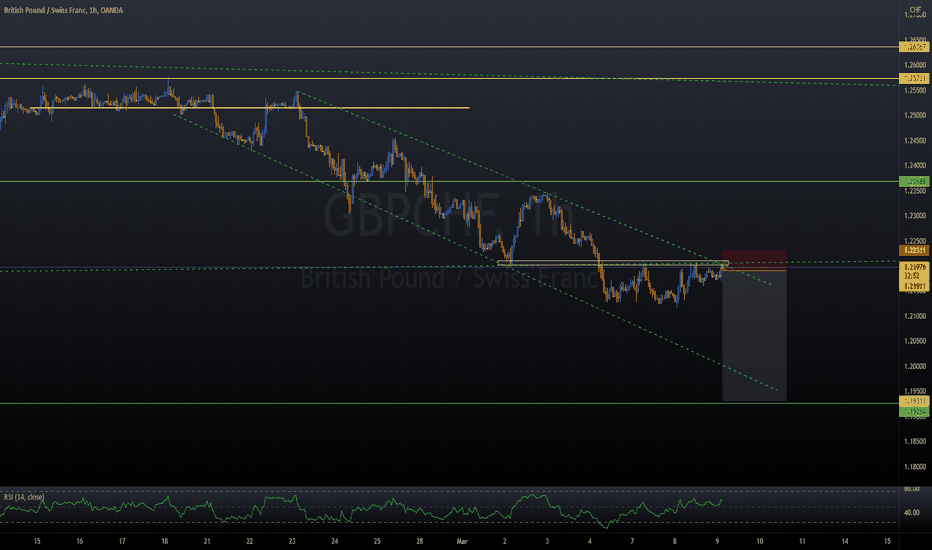
Task: Click date 9 on time axis
Action: pos(717,541)
